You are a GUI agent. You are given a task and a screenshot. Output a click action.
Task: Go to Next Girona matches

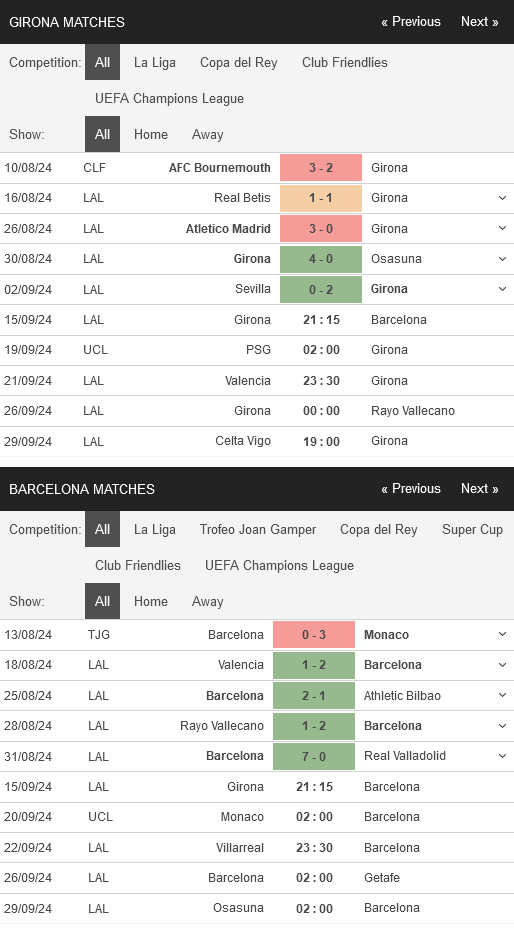[x=480, y=22]
